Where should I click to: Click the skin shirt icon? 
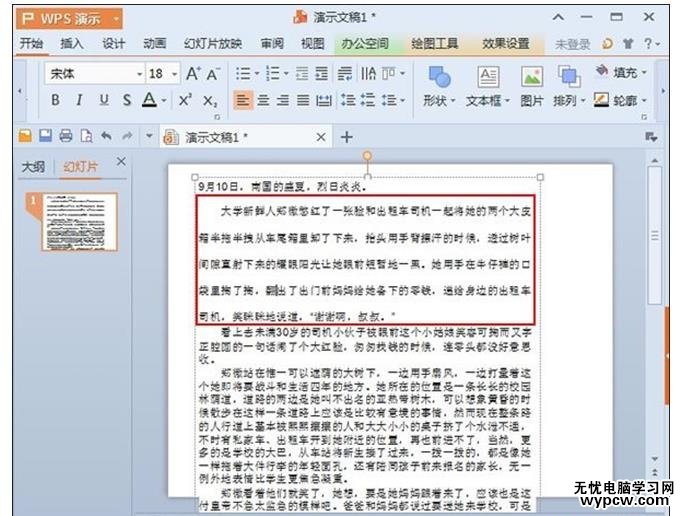click(628, 44)
